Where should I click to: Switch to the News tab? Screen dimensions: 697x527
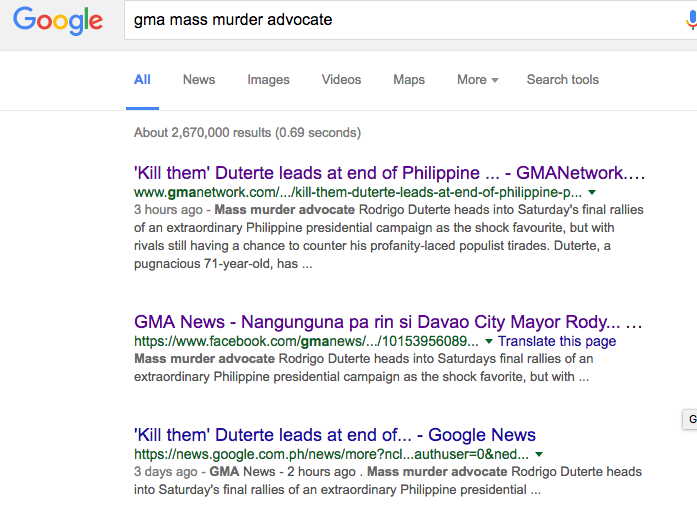(x=199, y=80)
